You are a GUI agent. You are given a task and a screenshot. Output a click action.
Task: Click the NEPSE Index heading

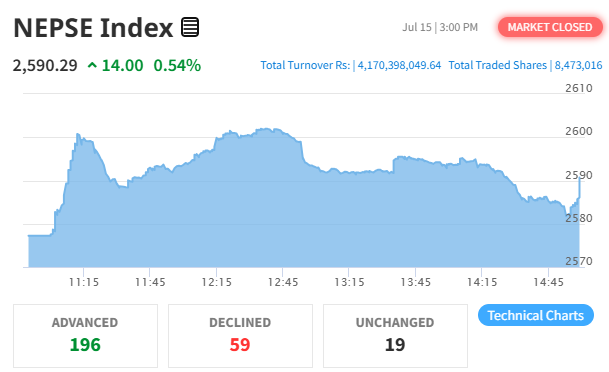point(93,28)
